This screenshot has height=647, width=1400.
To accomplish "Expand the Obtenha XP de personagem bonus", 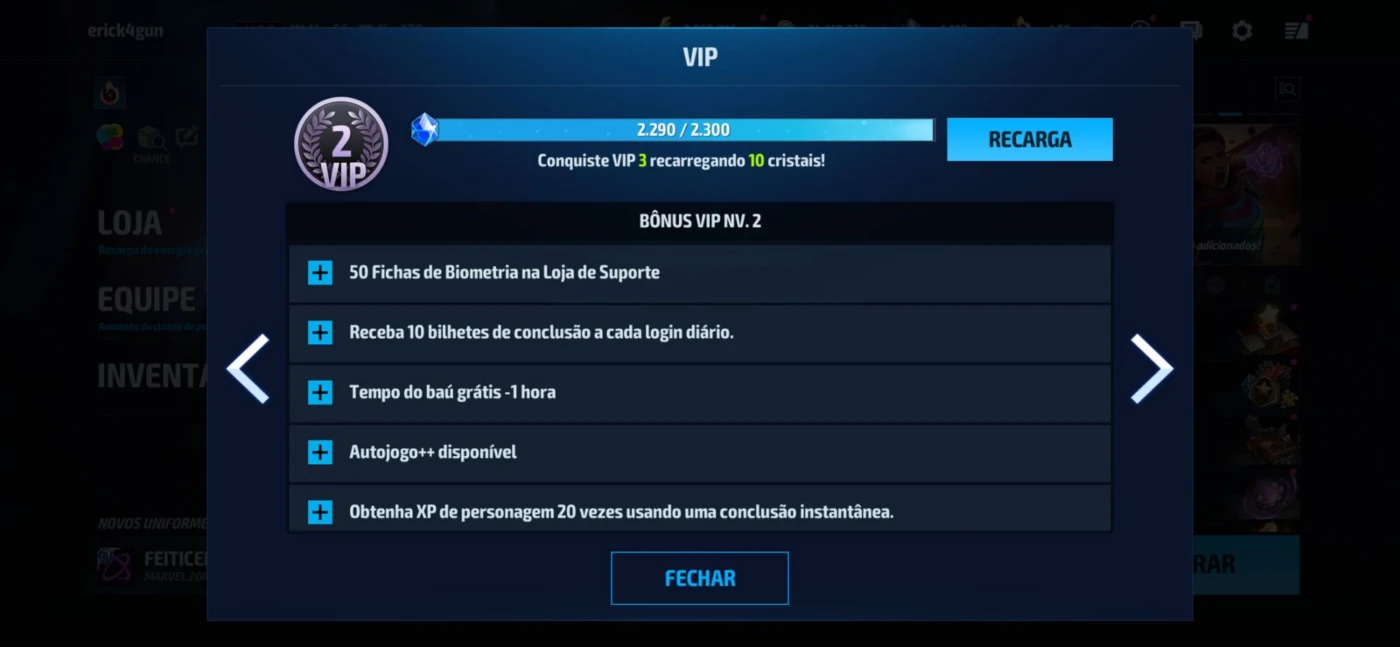I will (320, 513).
